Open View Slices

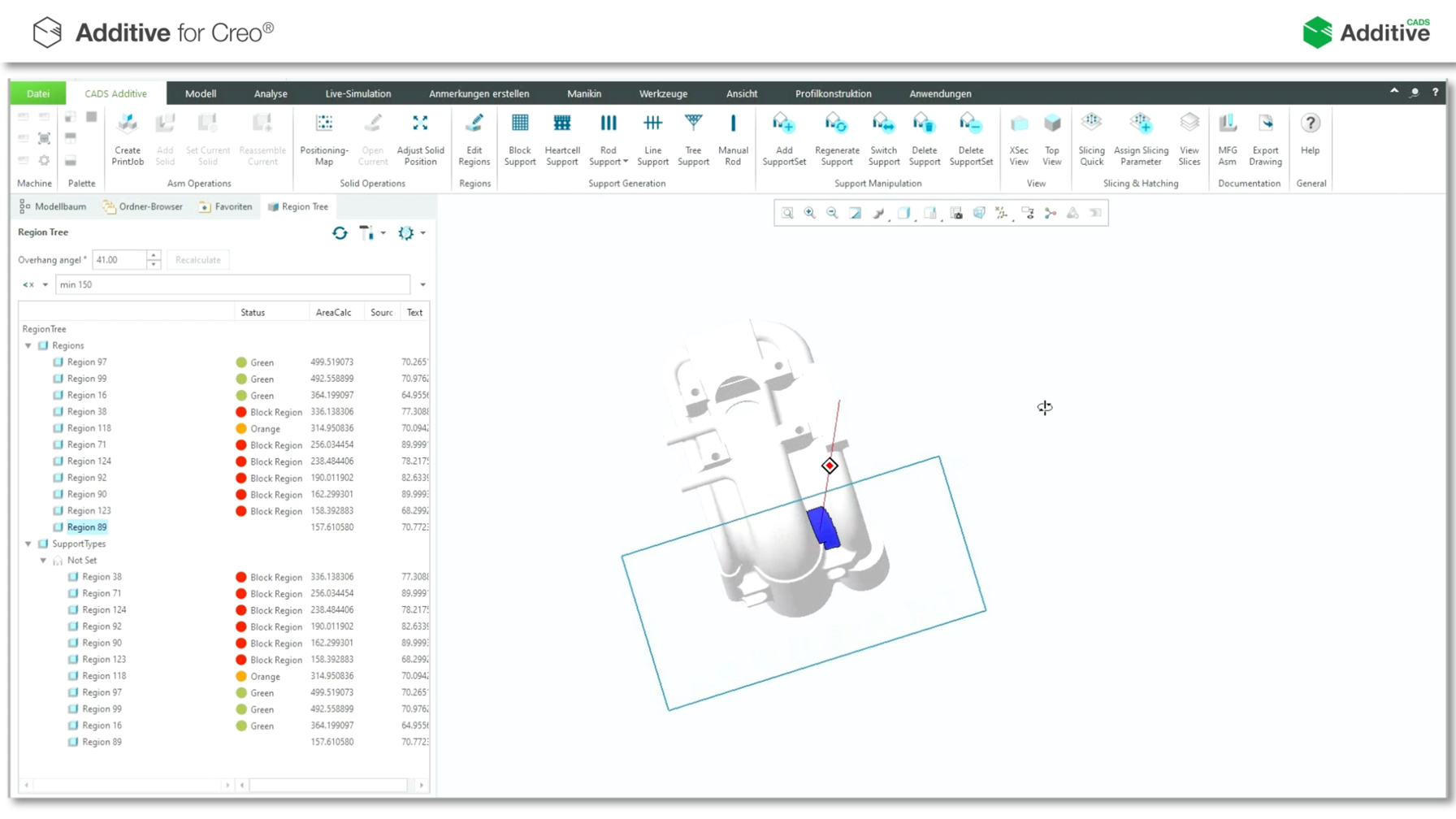tap(1189, 140)
